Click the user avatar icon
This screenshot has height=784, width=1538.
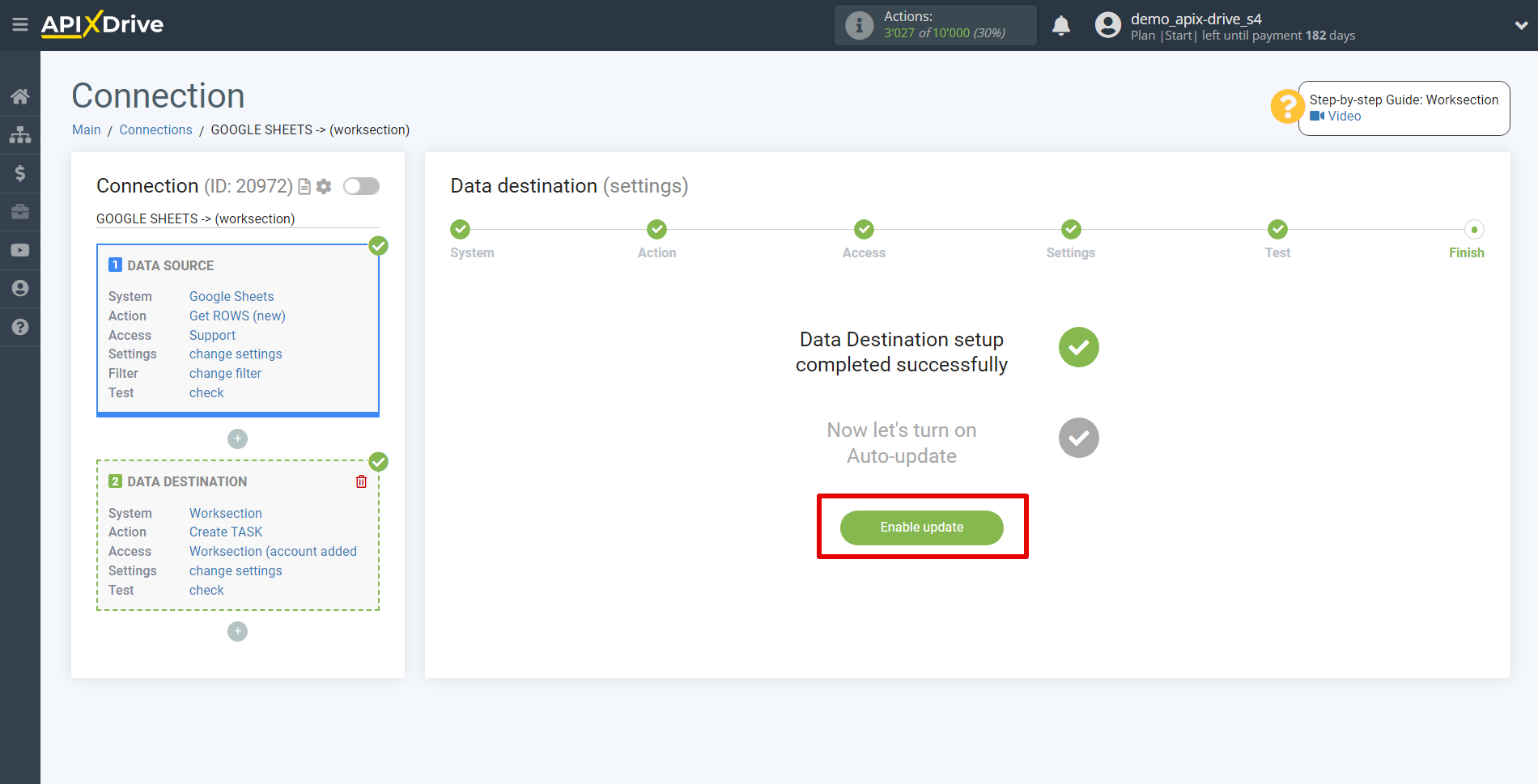1108,25
